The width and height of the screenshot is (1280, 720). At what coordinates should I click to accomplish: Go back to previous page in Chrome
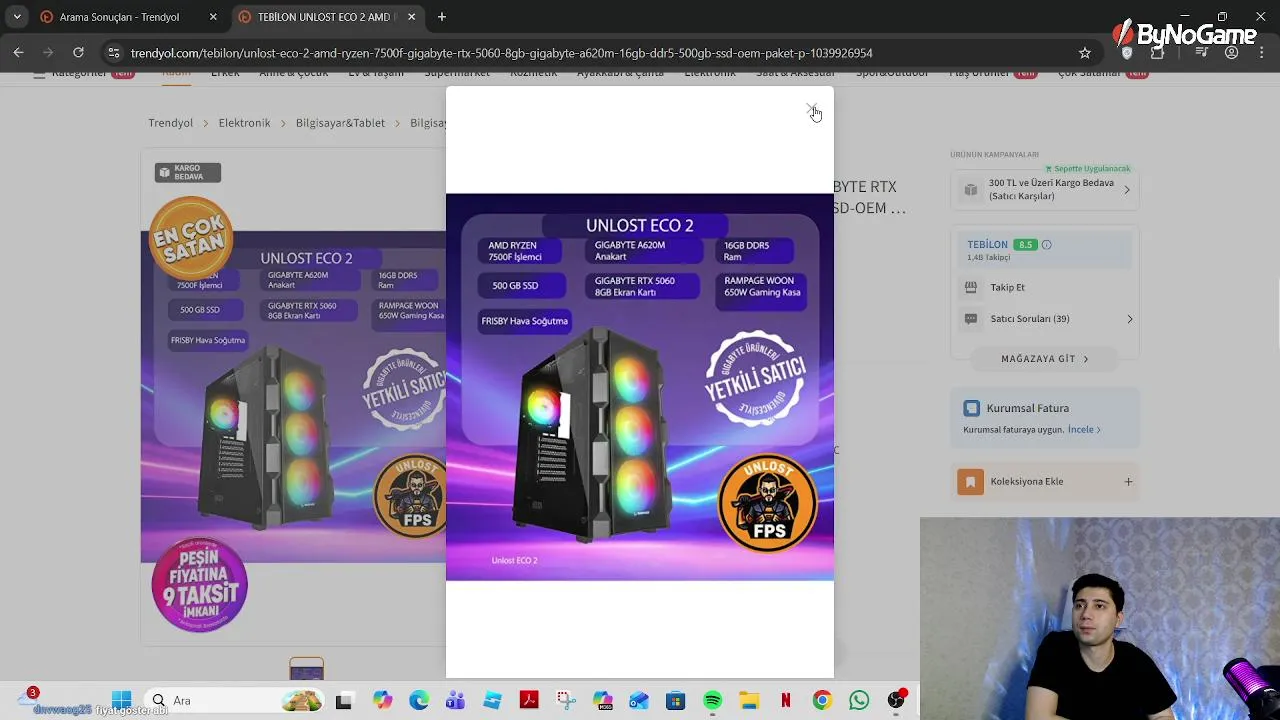tap(18, 53)
